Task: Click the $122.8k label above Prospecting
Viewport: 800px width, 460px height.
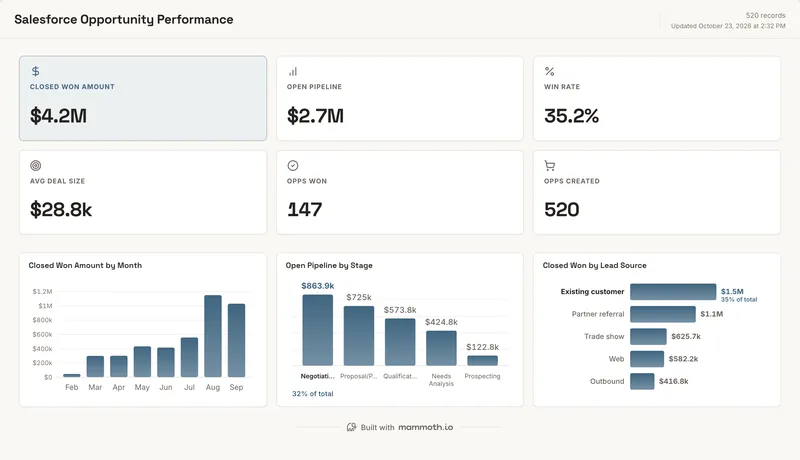Action: 483,347
